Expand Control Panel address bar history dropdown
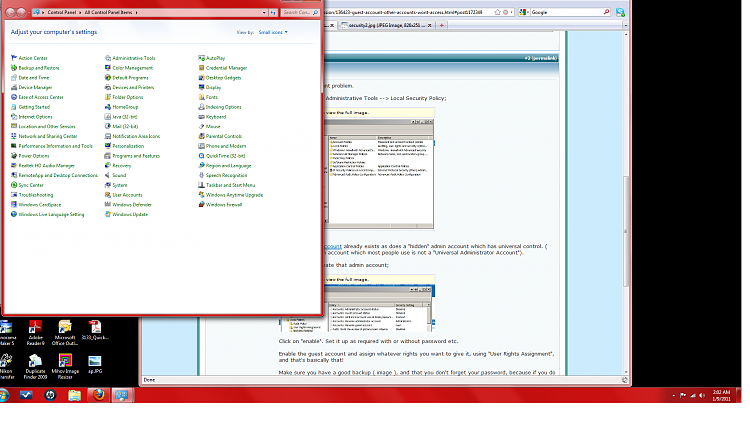The width and height of the screenshot is (750, 422). tap(264, 12)
